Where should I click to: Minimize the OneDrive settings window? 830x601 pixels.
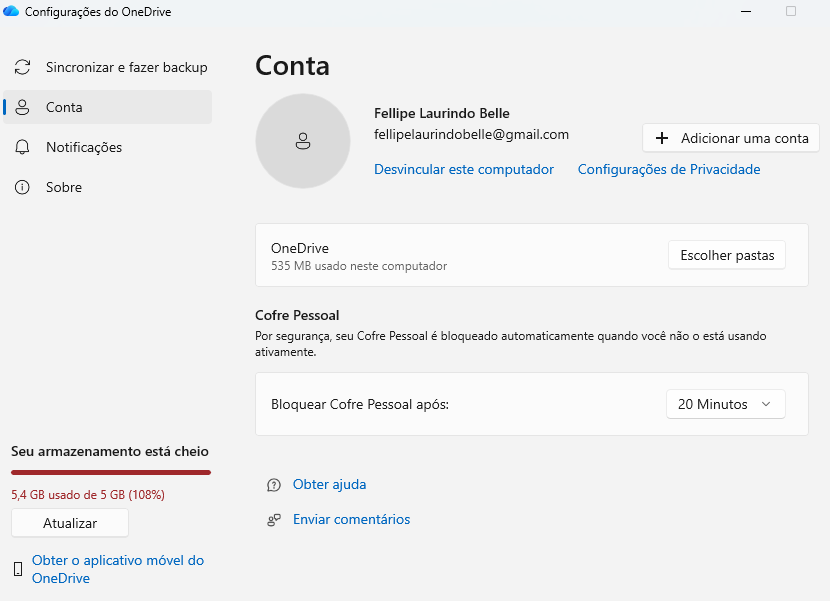pyautogui.click(x=746, y=11)
